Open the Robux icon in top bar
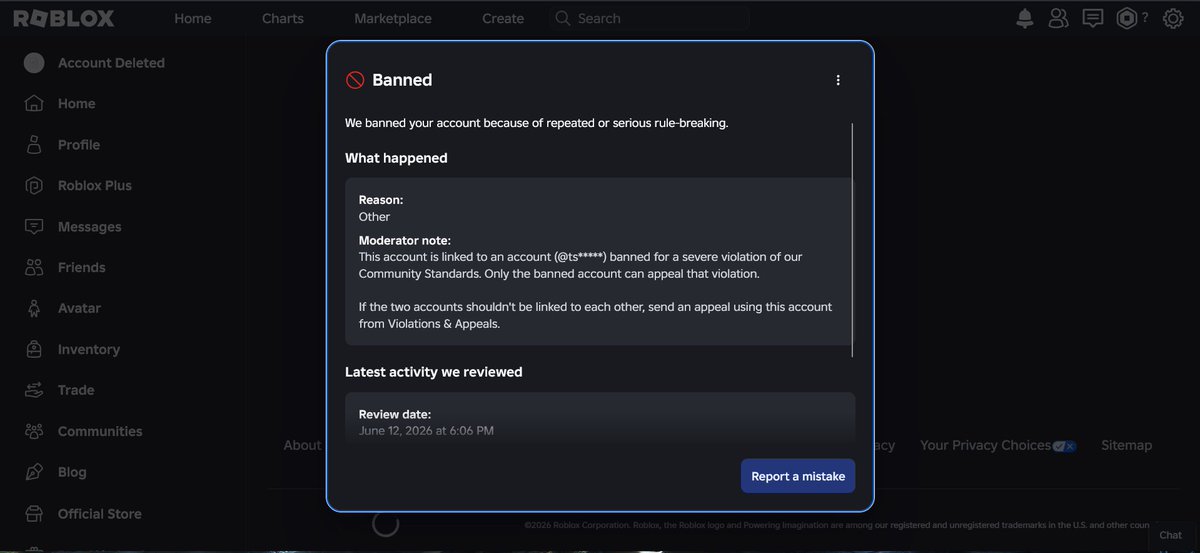This screenshot has width=1200, height=553. 1127,18
